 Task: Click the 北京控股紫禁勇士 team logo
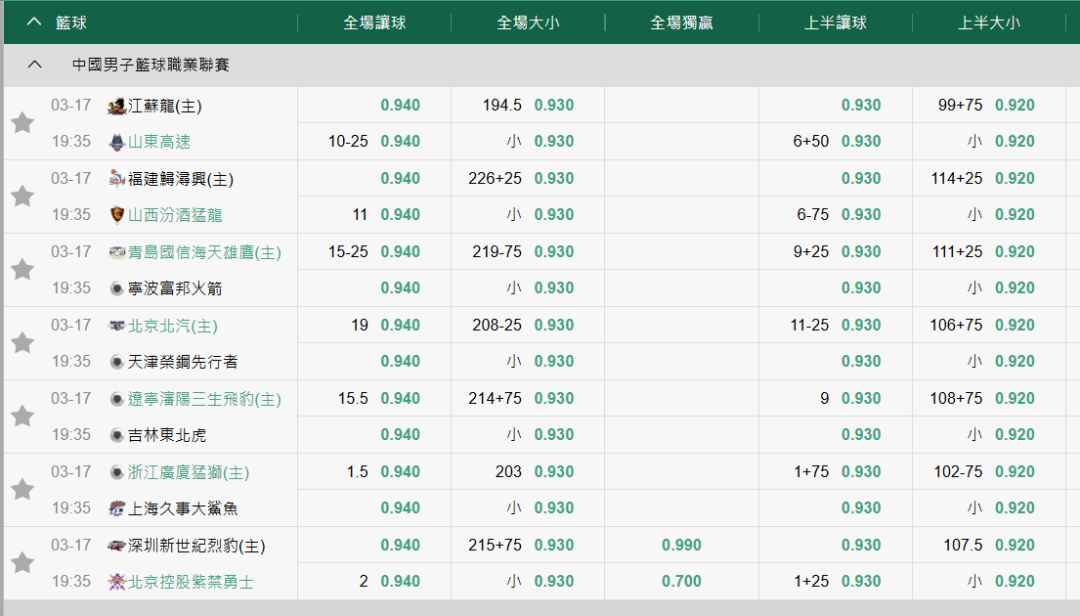click(x=117, y=582)
